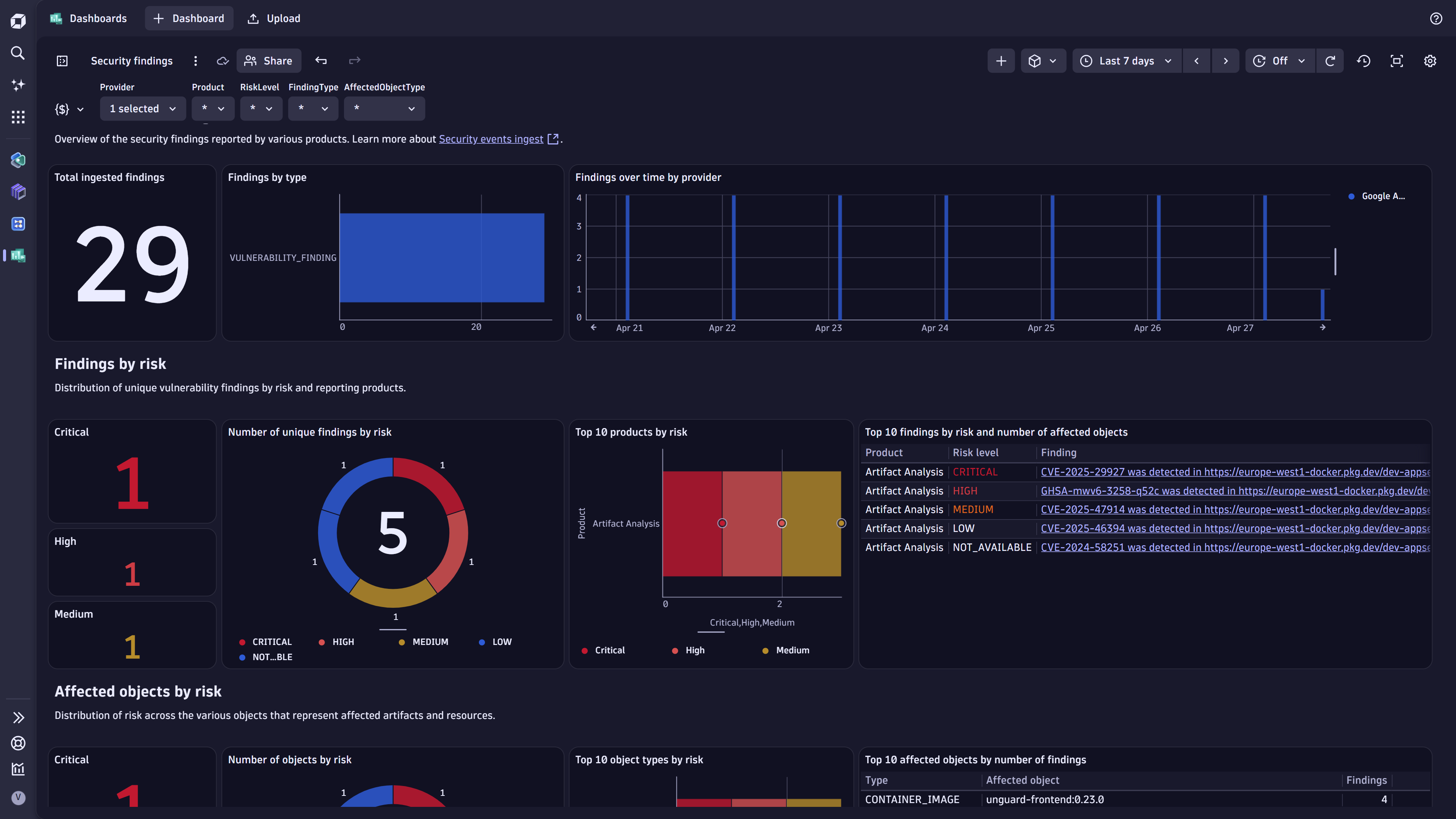The height and width of the screenshot is (819, 1456).
Task: Click Upload in top bar
Action: click(274, 18)
